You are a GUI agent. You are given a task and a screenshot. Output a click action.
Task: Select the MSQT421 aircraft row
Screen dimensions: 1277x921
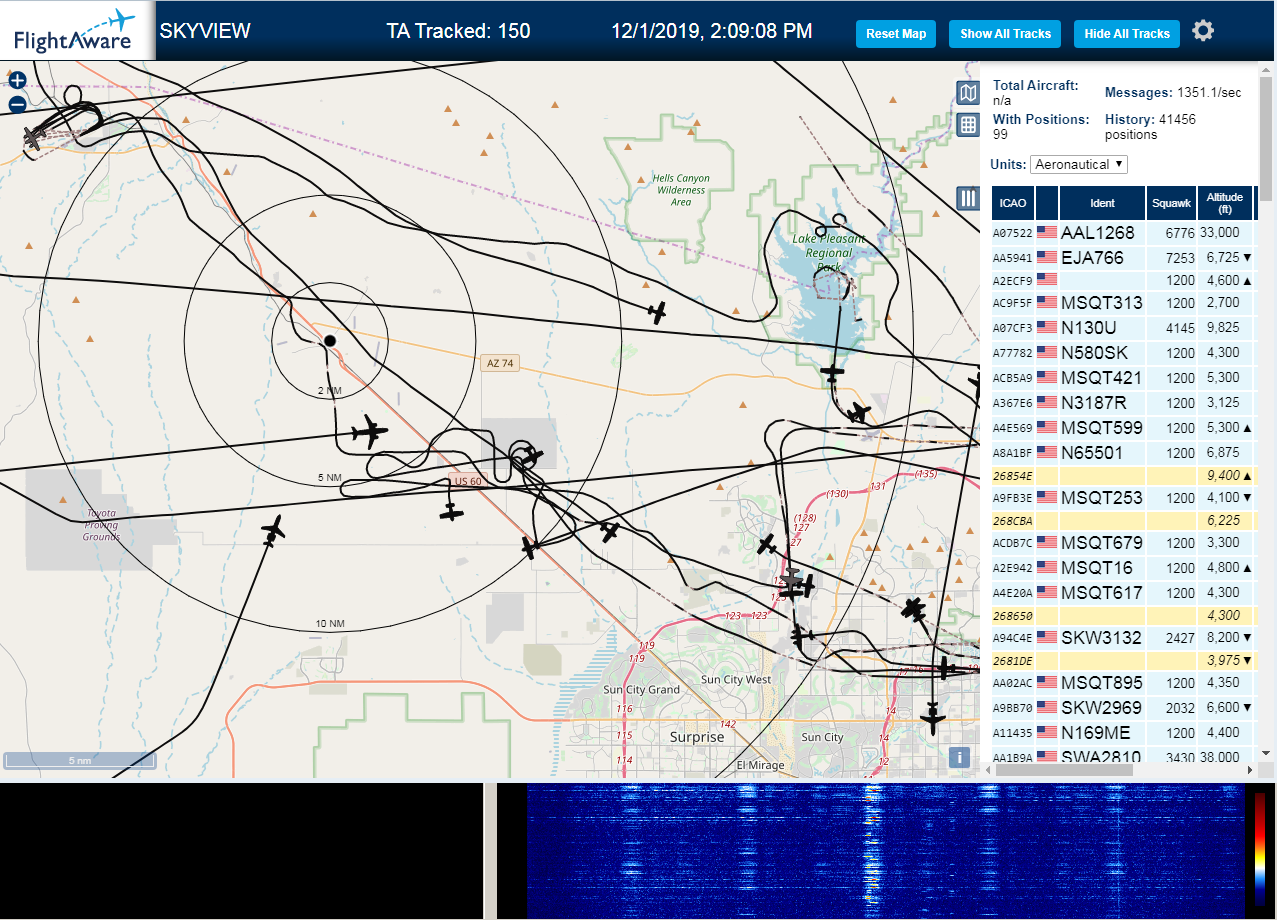[x=1122, y=377]
